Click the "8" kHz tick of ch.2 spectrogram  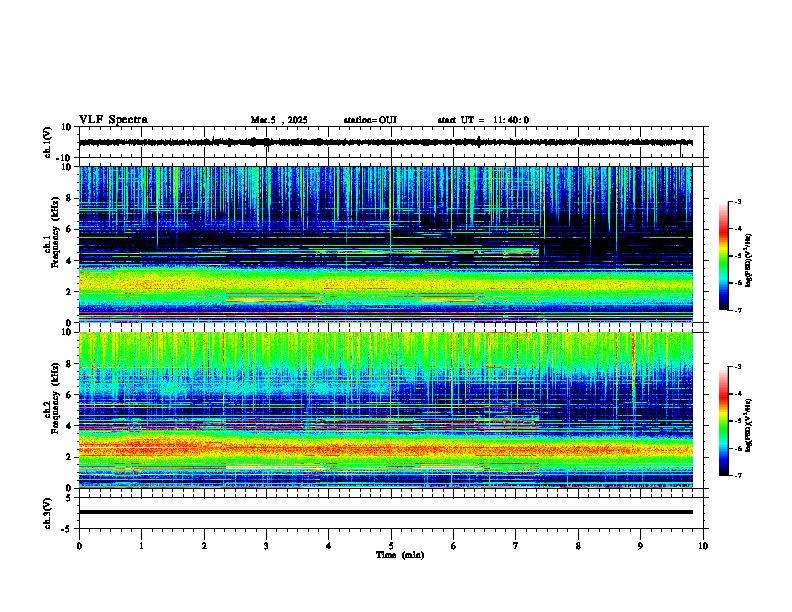pyautogui.click(x=69, y=364)
